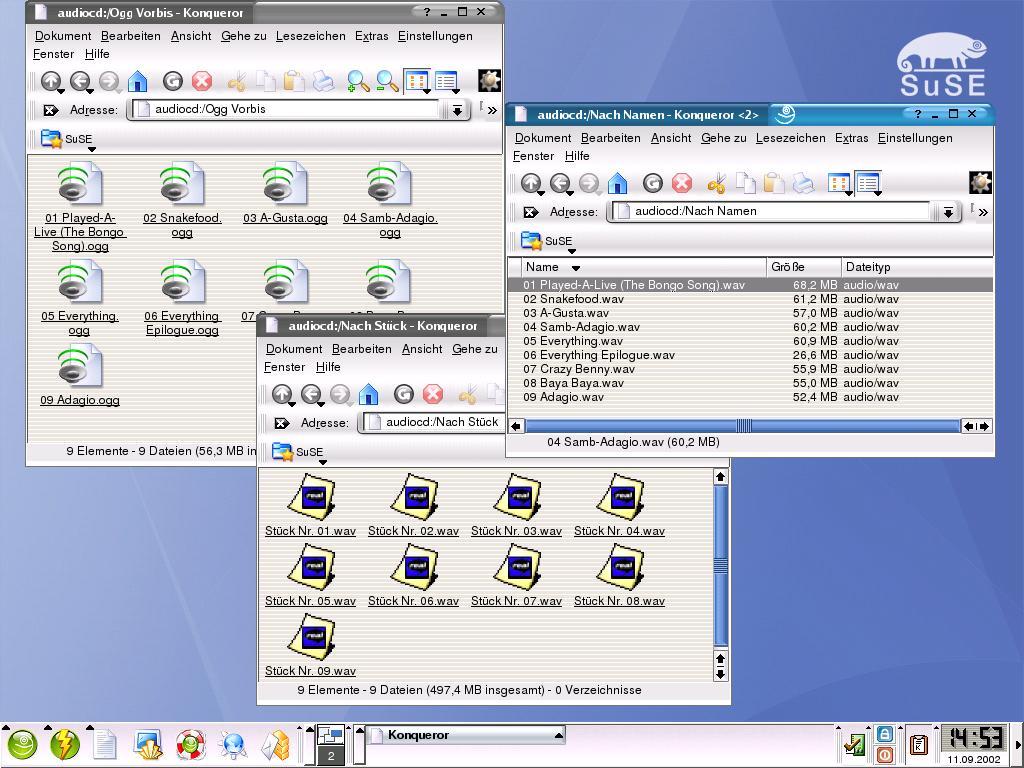Click Home icon in Nach Stück window
Image resolution: width=1024 pixels, height=768 pixels.
368,394
